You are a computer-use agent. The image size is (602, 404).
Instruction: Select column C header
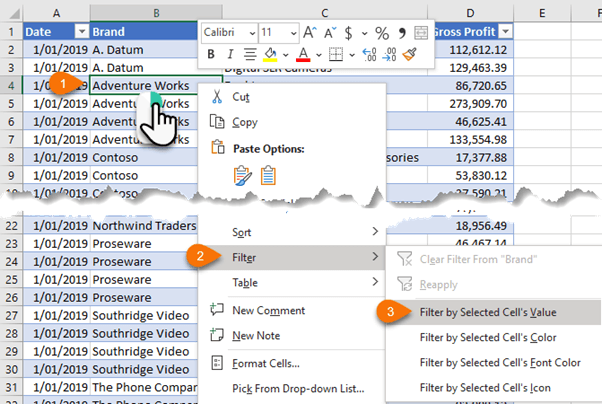tap(325, 13)
